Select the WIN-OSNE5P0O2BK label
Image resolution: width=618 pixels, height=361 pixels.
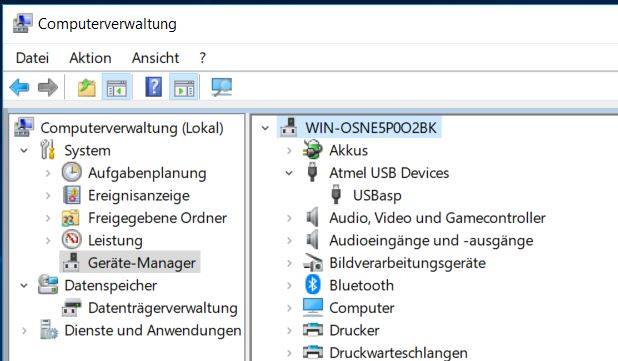(x=371, y=128)
